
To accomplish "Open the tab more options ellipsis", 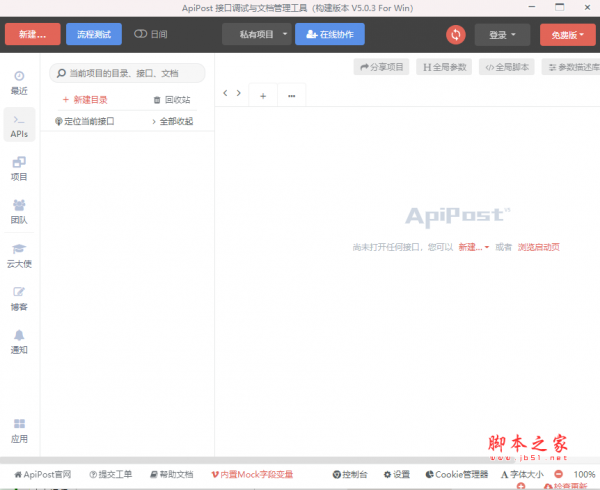I will pyautogui.click(x=292, y=96).
